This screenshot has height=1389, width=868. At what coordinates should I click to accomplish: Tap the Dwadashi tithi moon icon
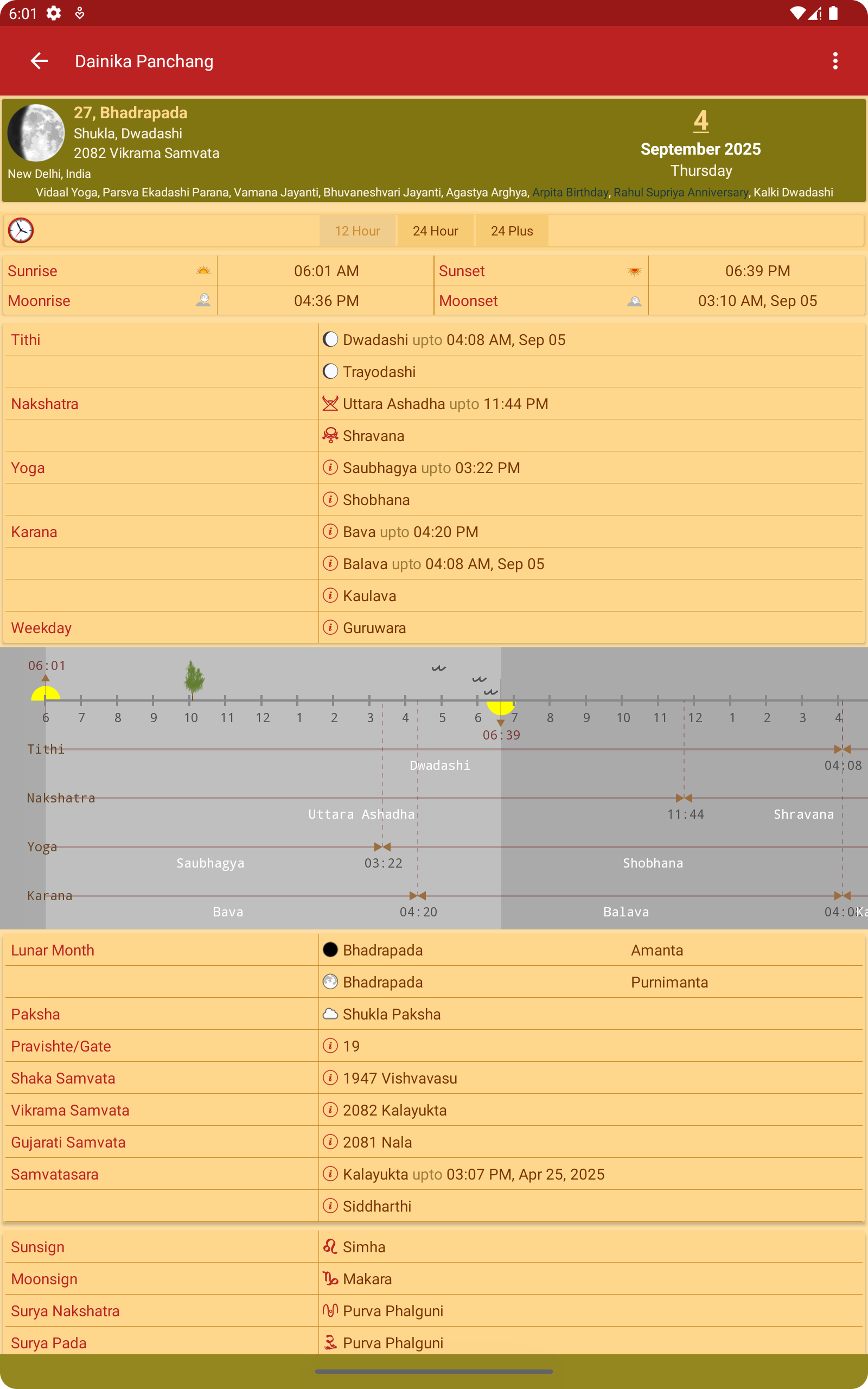pyautogui.click(x=330, y=339)
